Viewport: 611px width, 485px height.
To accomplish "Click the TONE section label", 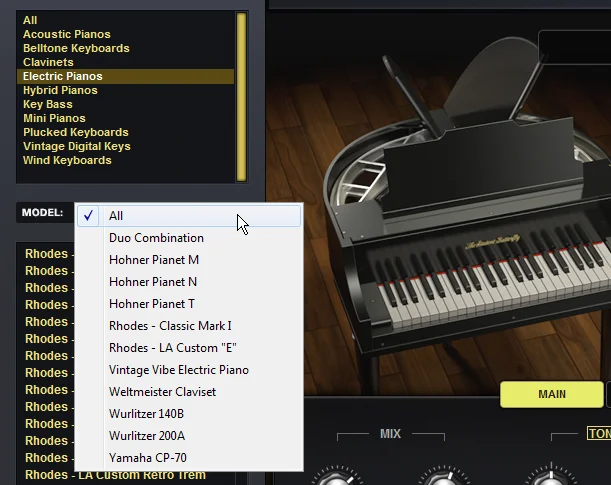I will click(599, 434).
